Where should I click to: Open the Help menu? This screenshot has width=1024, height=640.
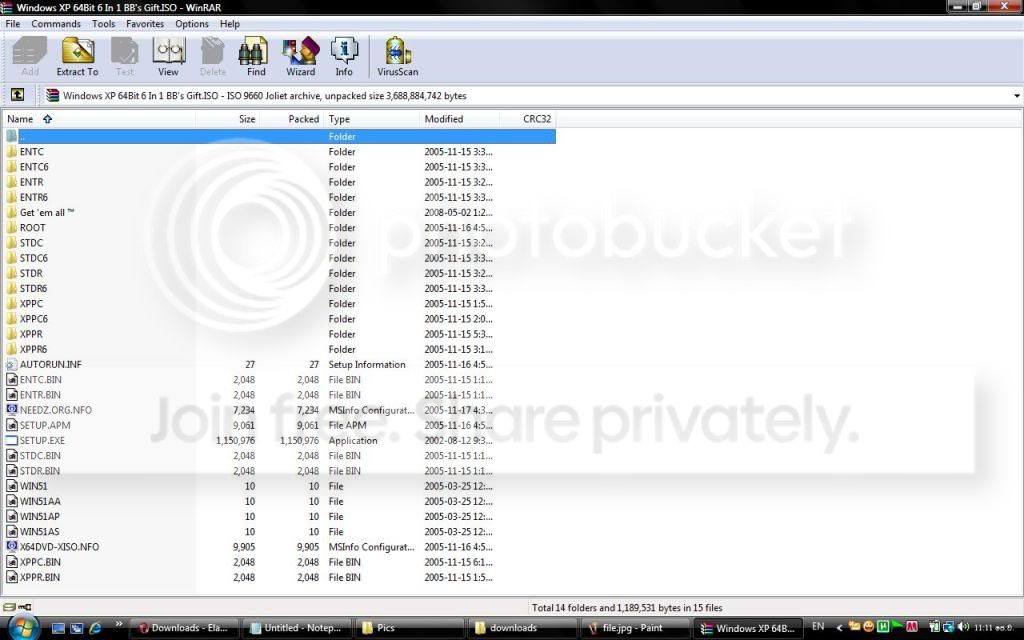click(x=229, y=24)
